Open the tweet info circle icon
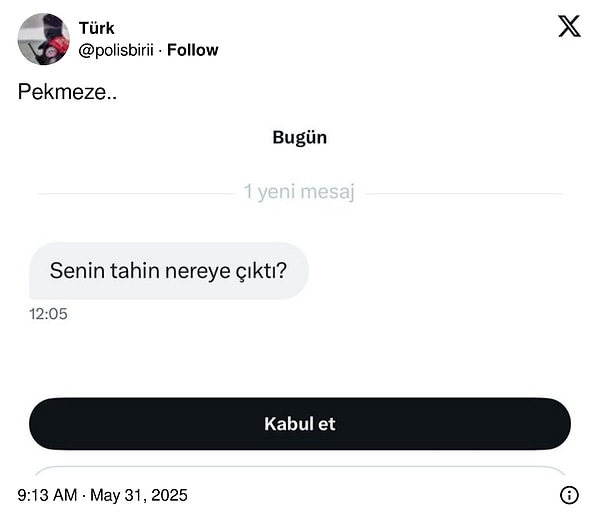The height and width of the screenshot is (525, 600). (569, 495)
